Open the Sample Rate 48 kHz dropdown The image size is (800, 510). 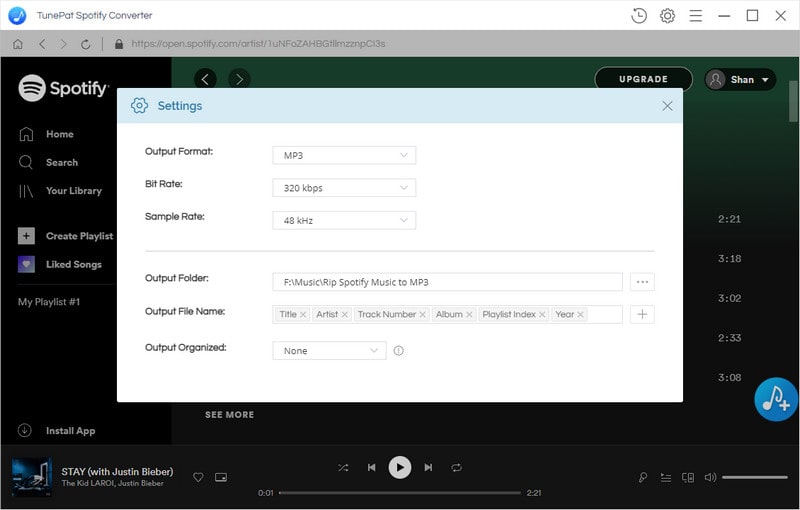pyautogui.click(x=344, y=220)
